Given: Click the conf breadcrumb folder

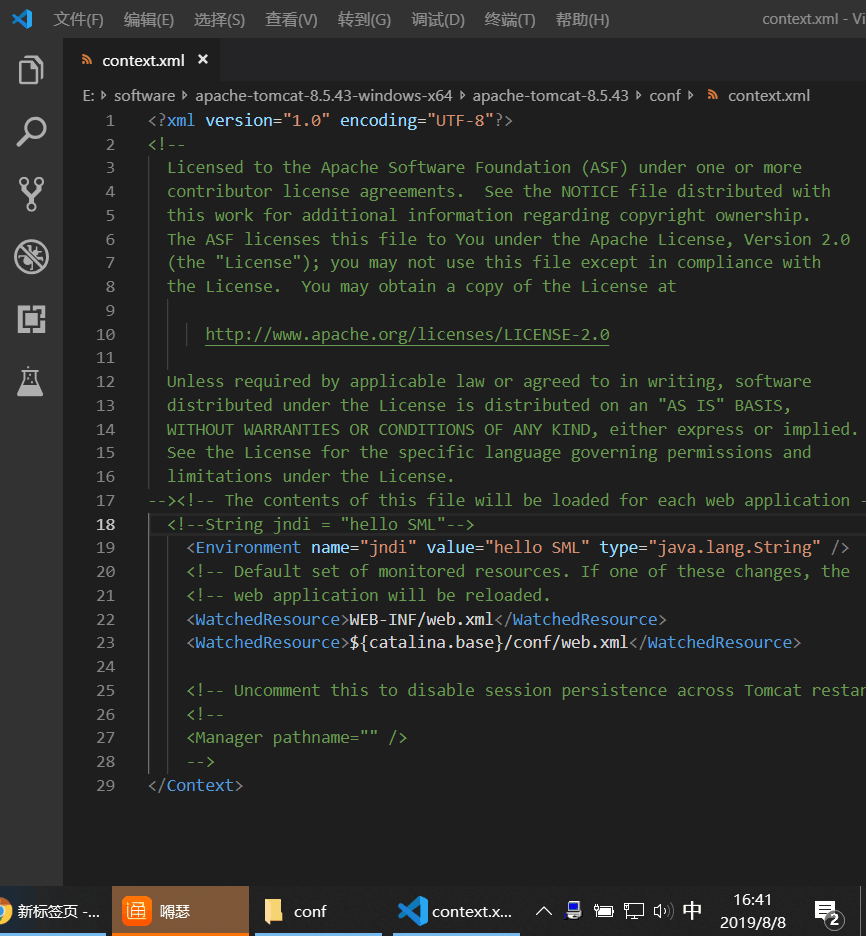Looking at the screenshot, I should 665,96.
